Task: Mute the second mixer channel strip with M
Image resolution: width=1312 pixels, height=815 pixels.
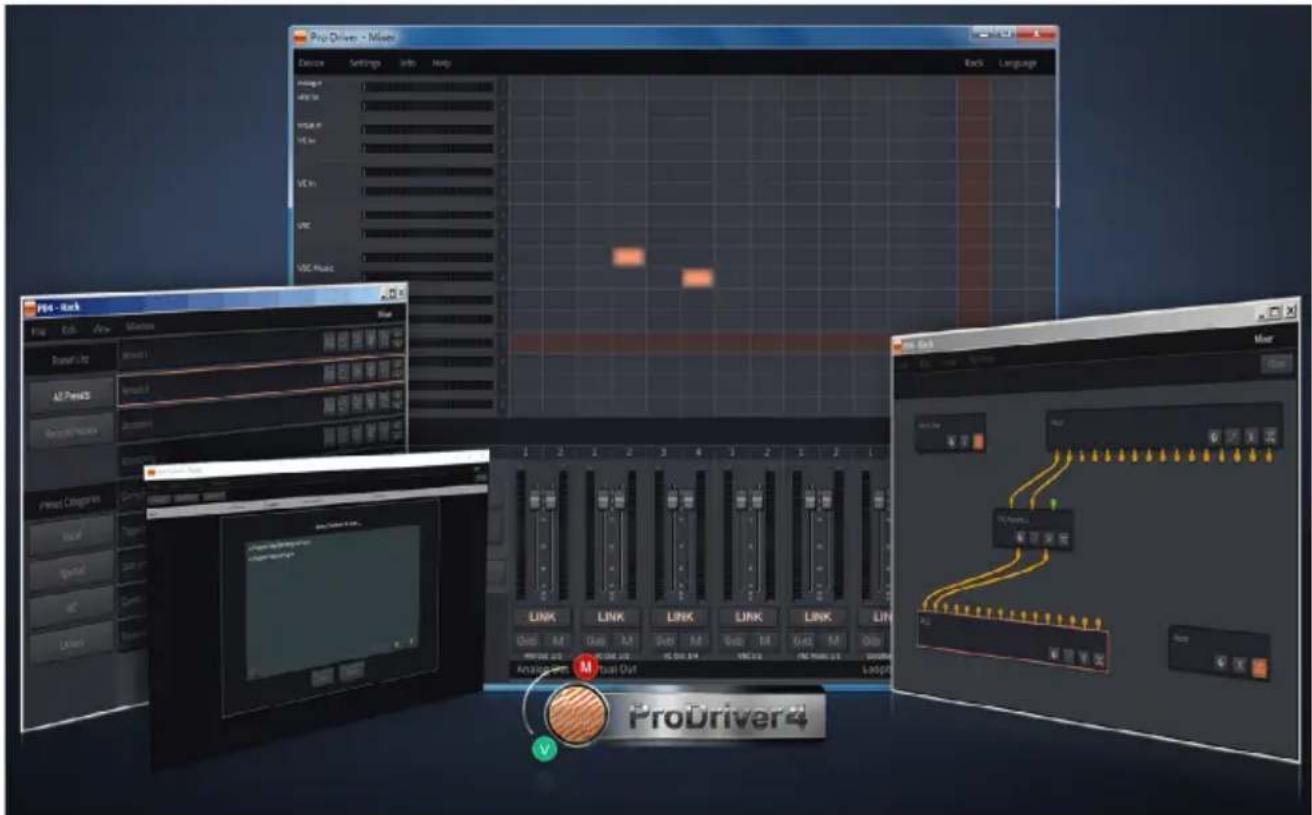Action: [627, 640]
